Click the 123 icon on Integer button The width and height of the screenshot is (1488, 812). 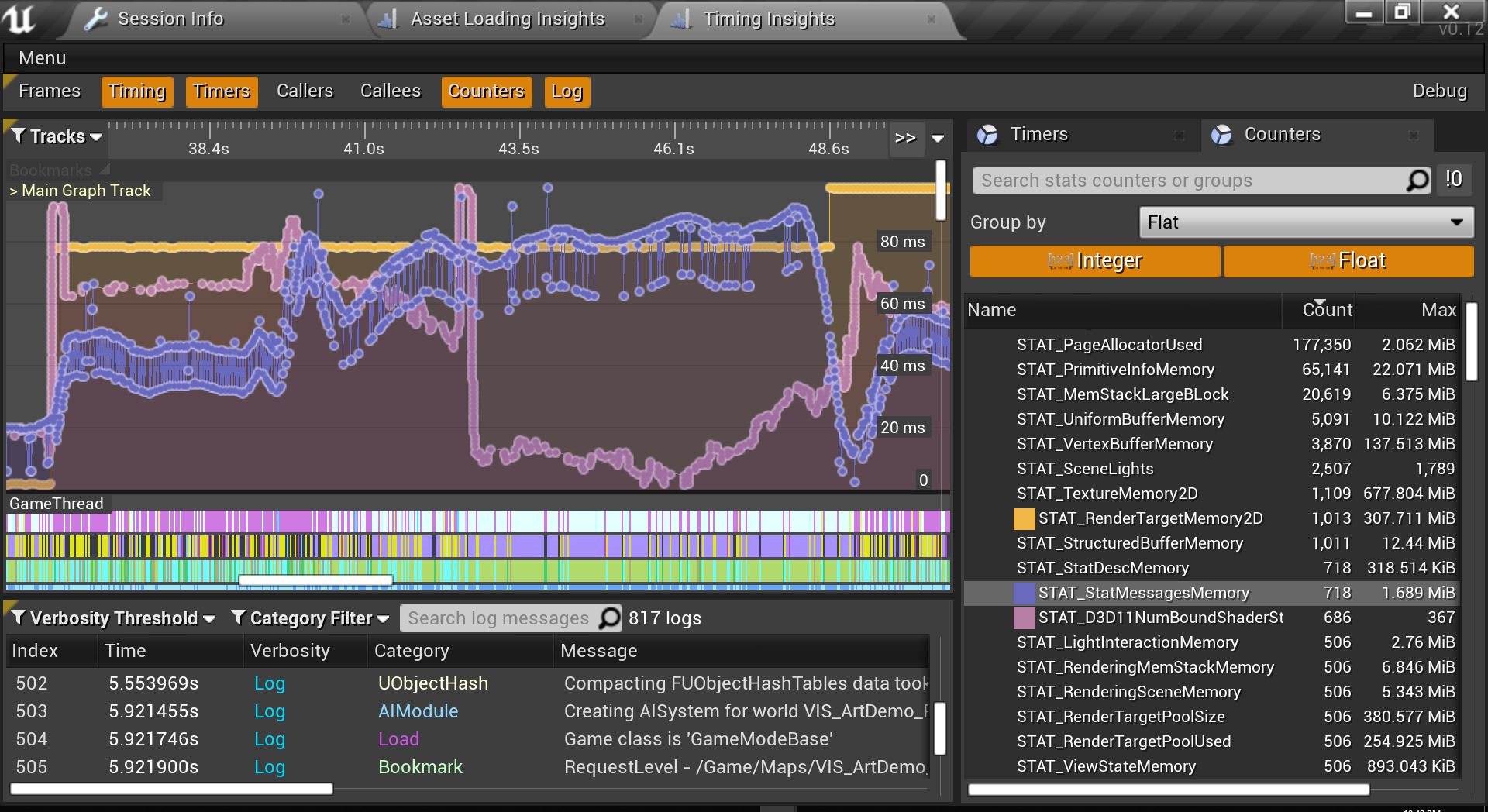(x=1060, y=260)
